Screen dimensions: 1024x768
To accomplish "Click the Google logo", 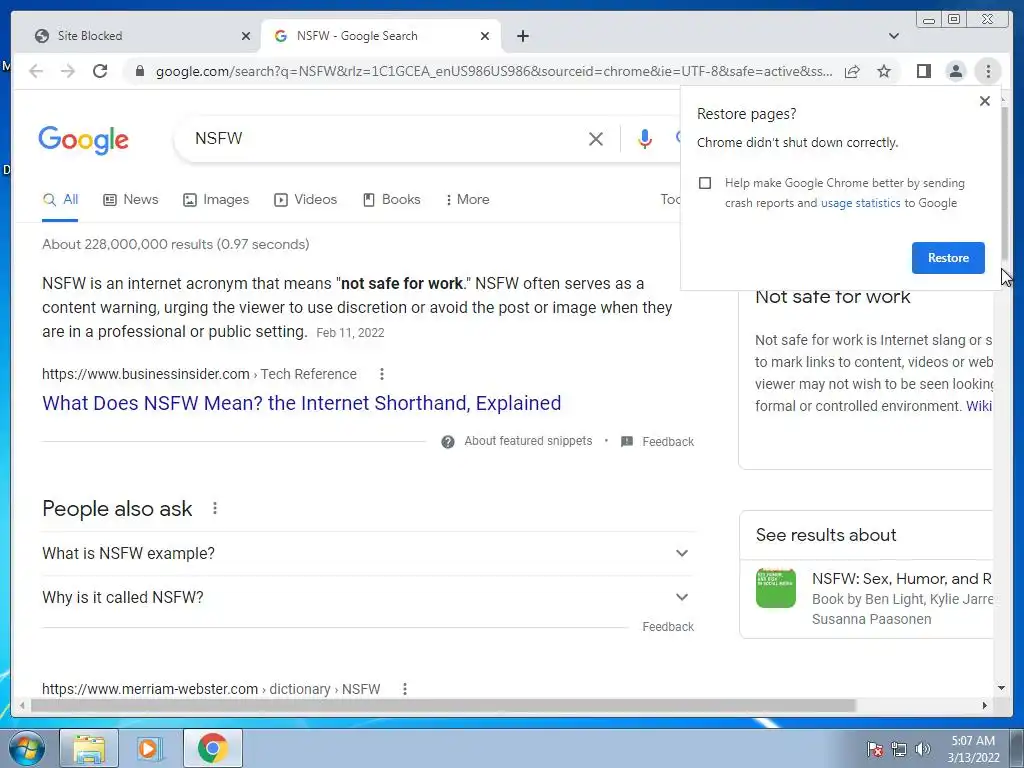I will tap(84, 140).
